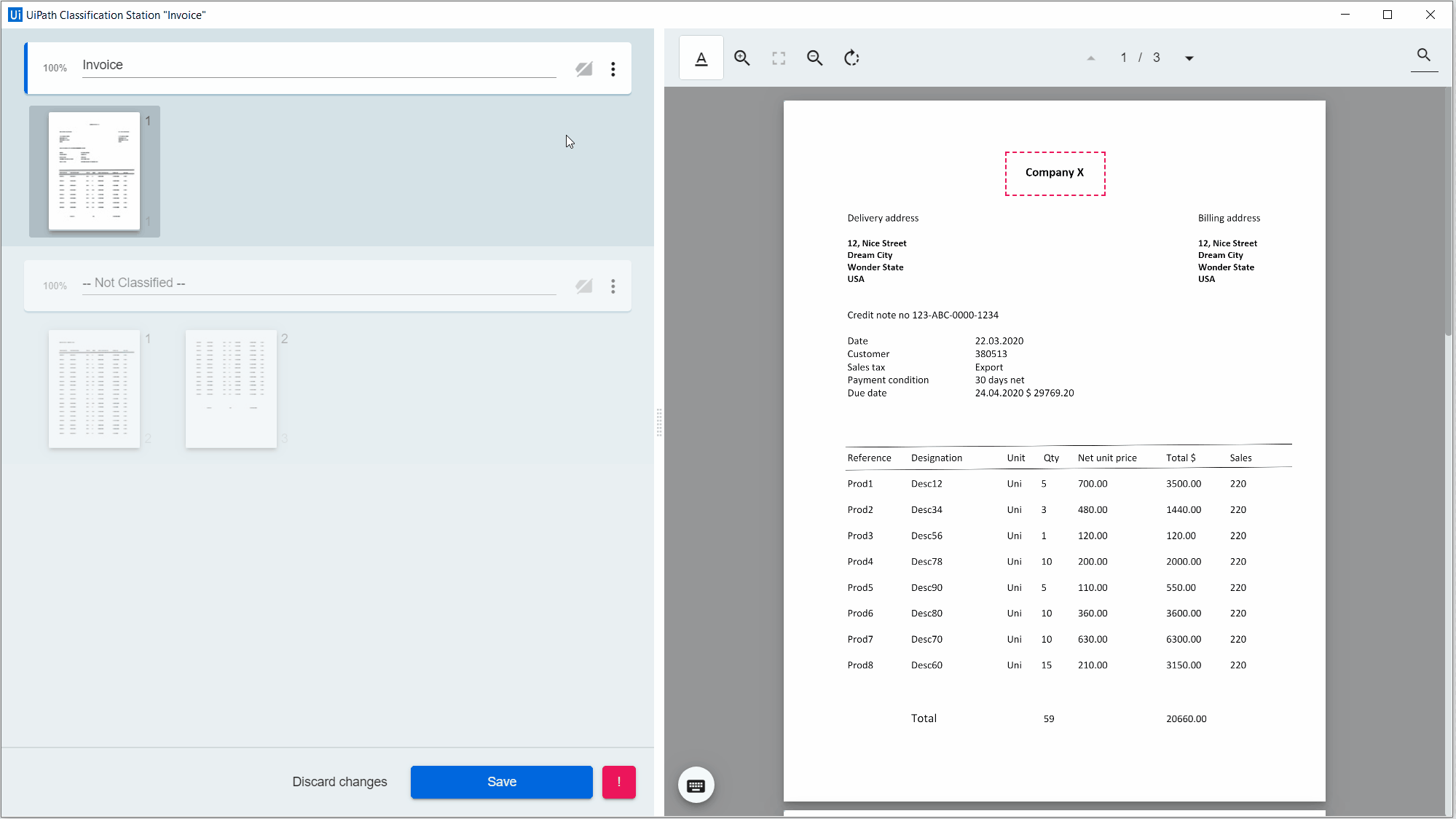The image size is (1456, 819).
Task: Click Prod8 total 3150.00
Action: point(1184,665)
